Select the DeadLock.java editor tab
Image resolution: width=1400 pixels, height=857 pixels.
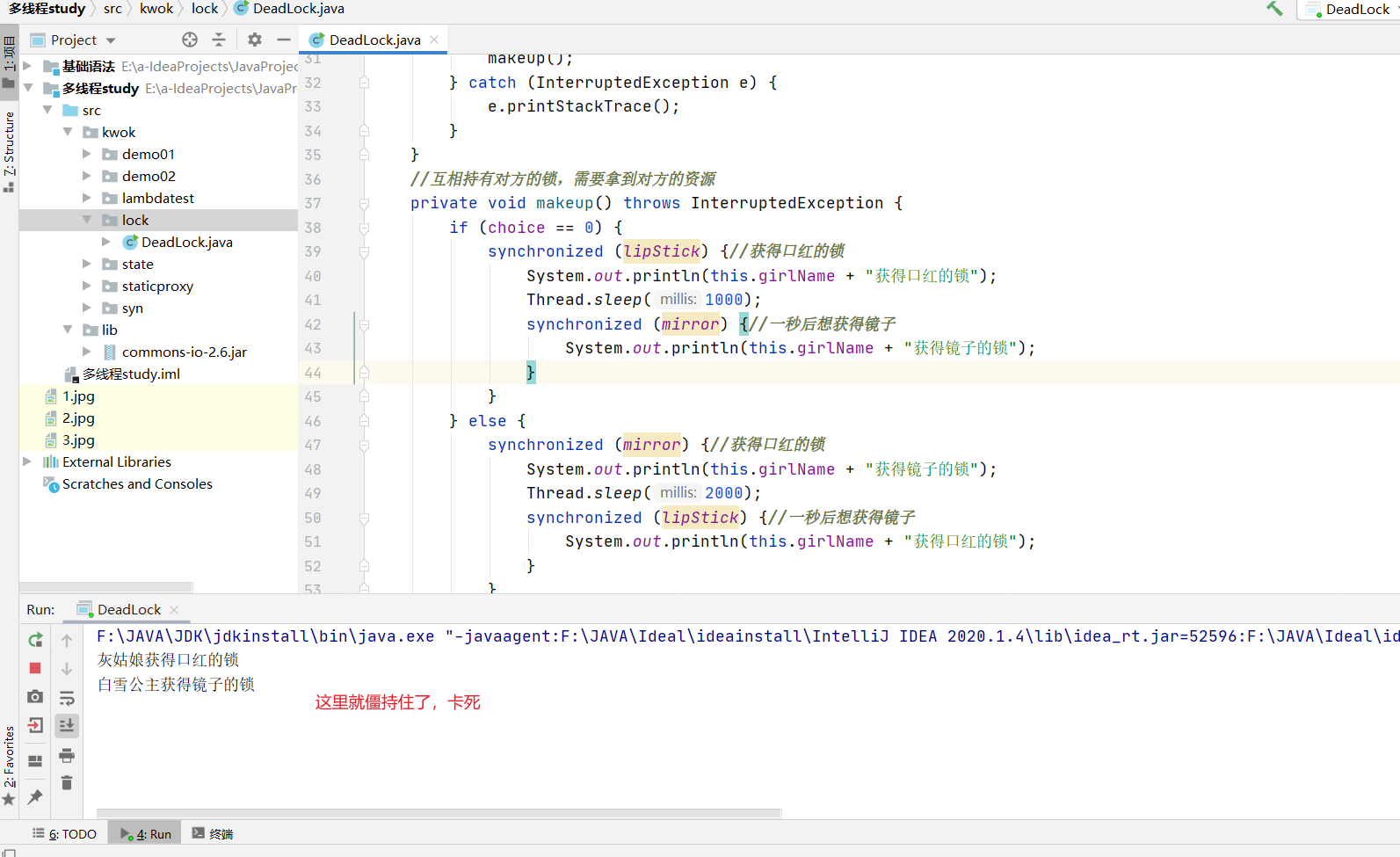(374, 40)
